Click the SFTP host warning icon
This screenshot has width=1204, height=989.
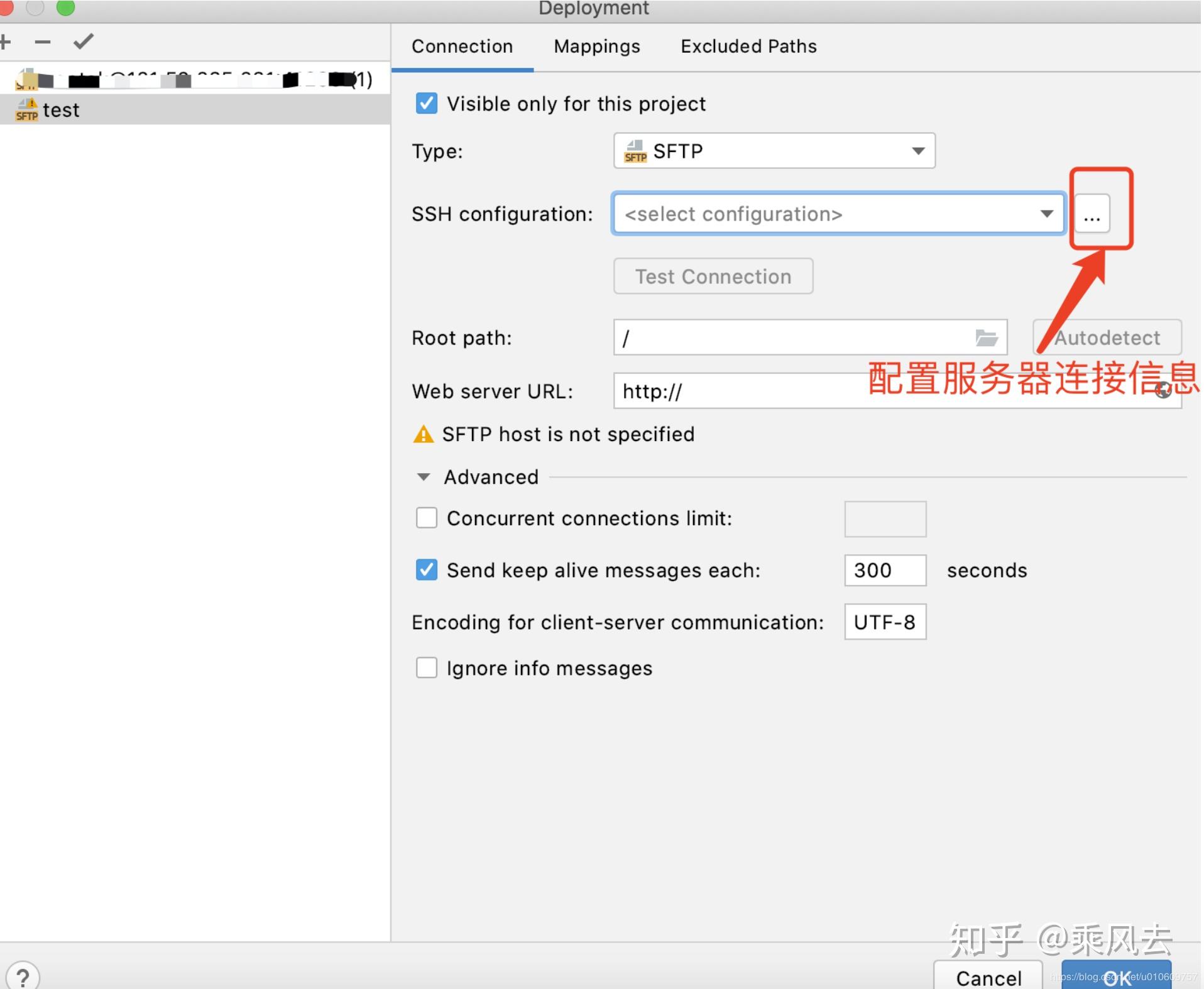tap(424, 434)
